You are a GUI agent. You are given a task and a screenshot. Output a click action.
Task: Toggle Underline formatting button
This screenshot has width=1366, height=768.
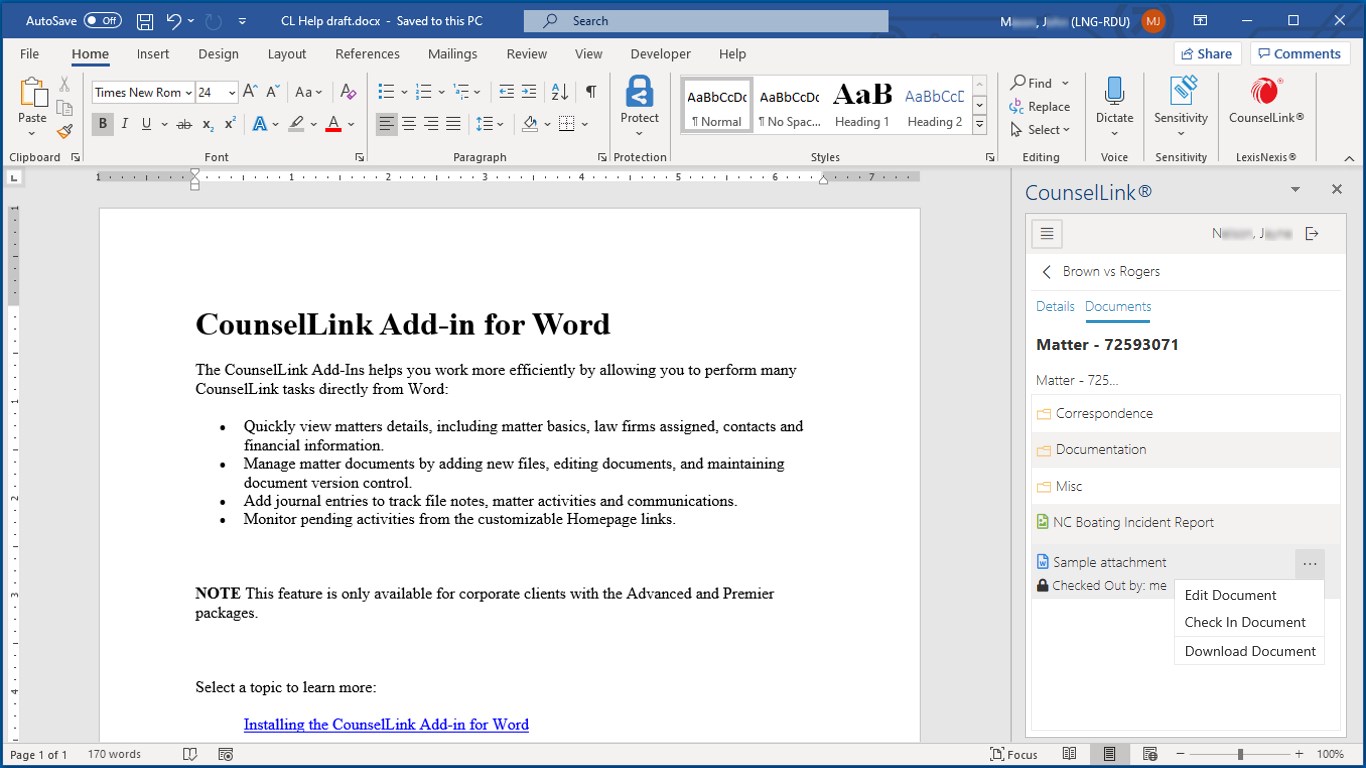coord(147,124)
